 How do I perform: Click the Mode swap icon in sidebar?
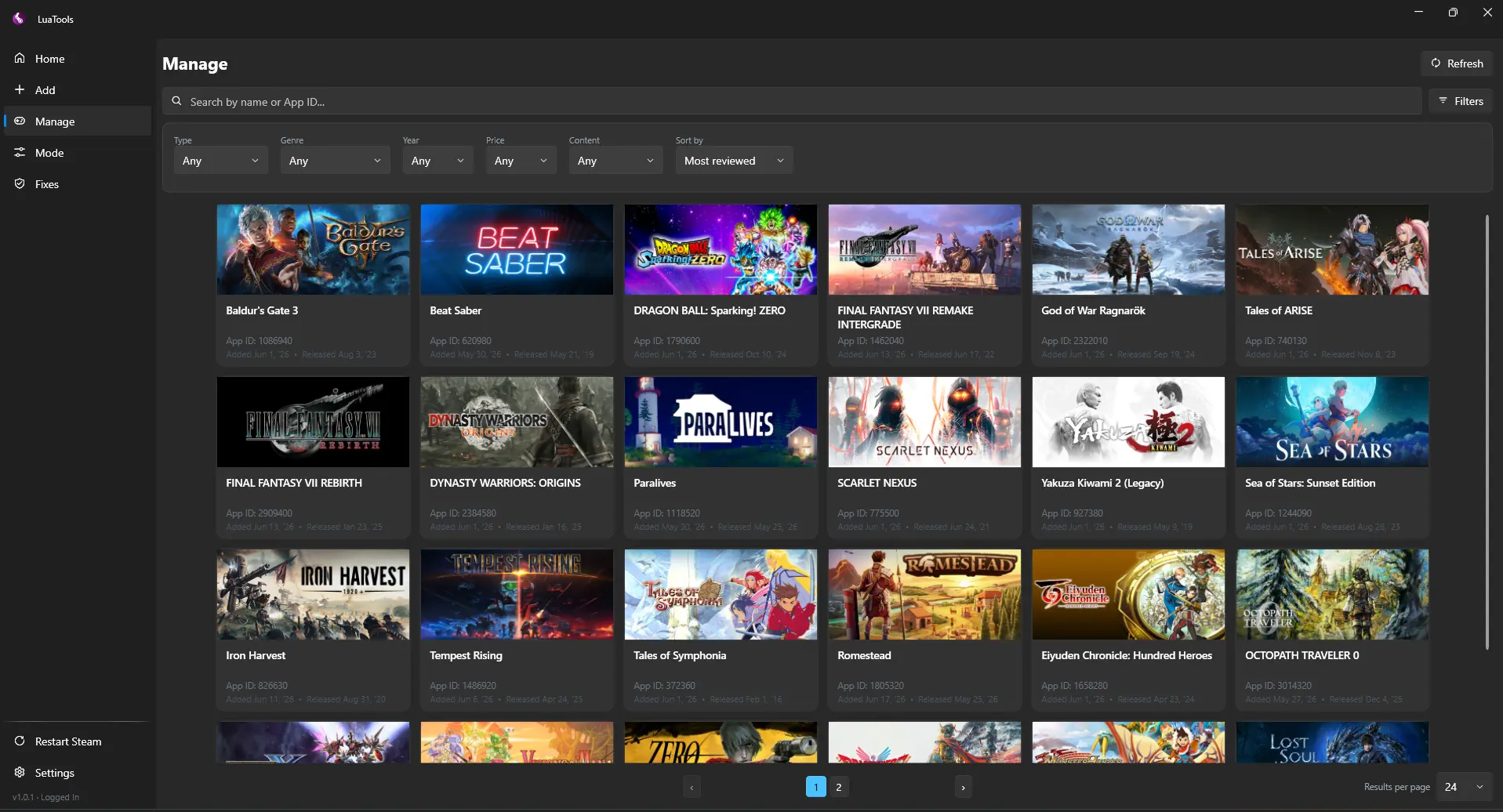click(20, 152)
